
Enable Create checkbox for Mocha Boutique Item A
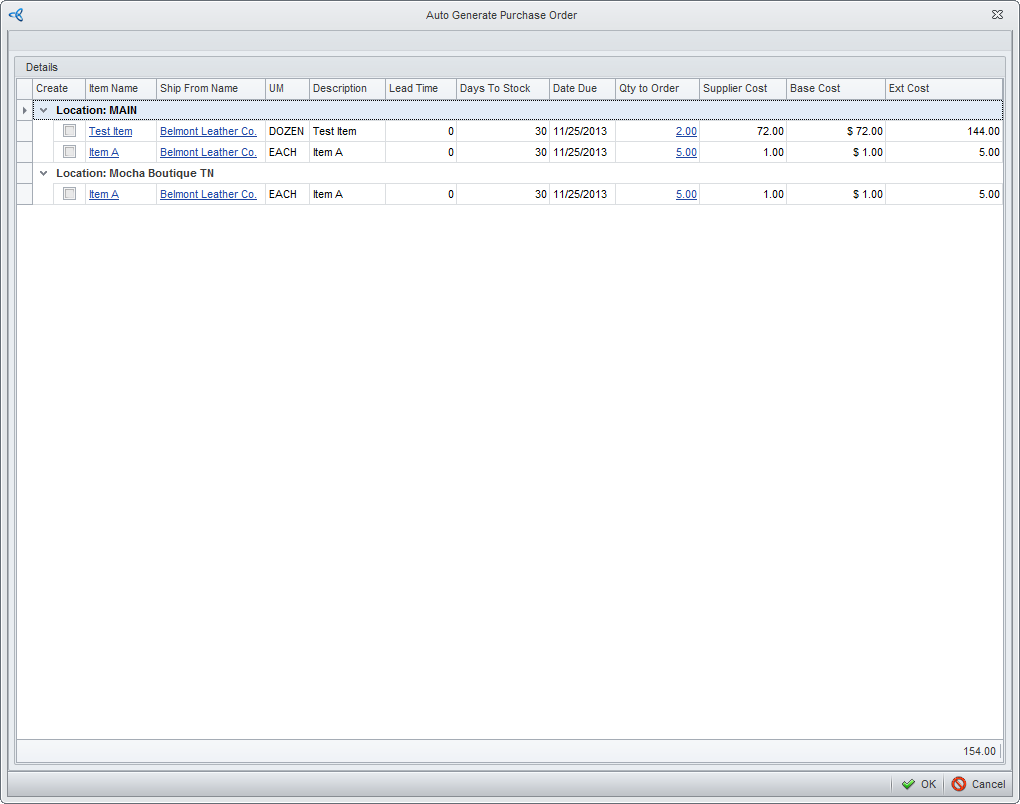click(x=70, y=194)
